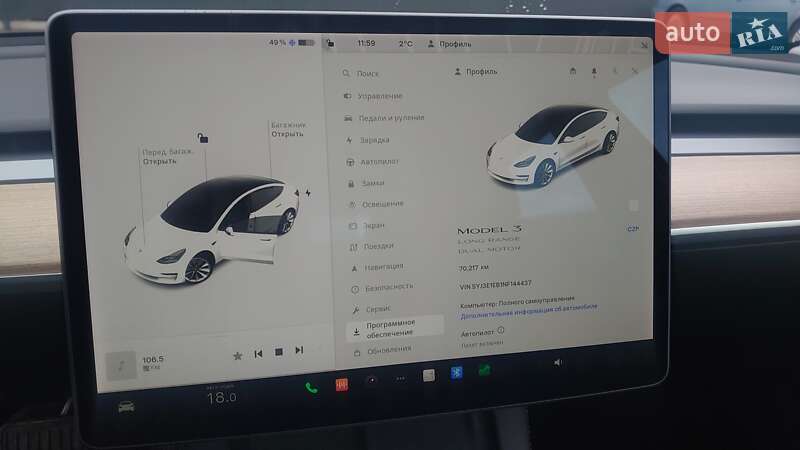Open Зарядка settings menu item
Screen dimensions: 800x450
(x=374, y=140)
